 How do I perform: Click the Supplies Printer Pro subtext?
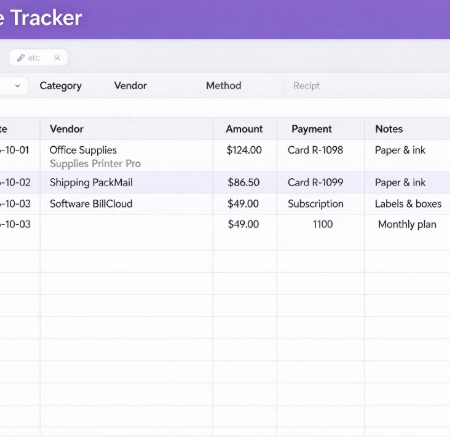tap(95, 164)
